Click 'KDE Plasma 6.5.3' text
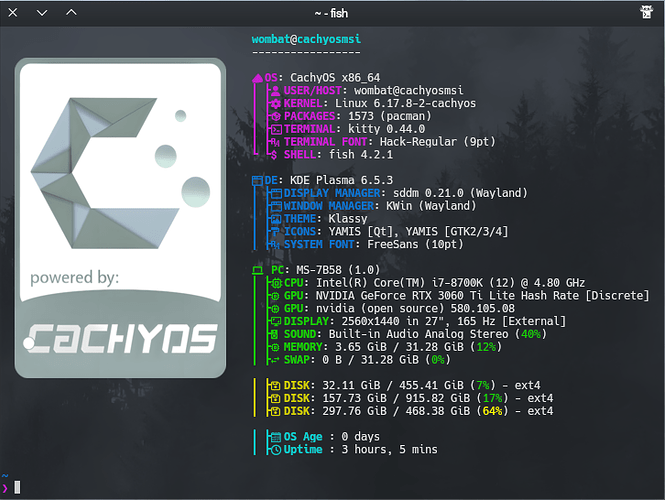Screen dimensions: 665x500 (x=341, y=180)
